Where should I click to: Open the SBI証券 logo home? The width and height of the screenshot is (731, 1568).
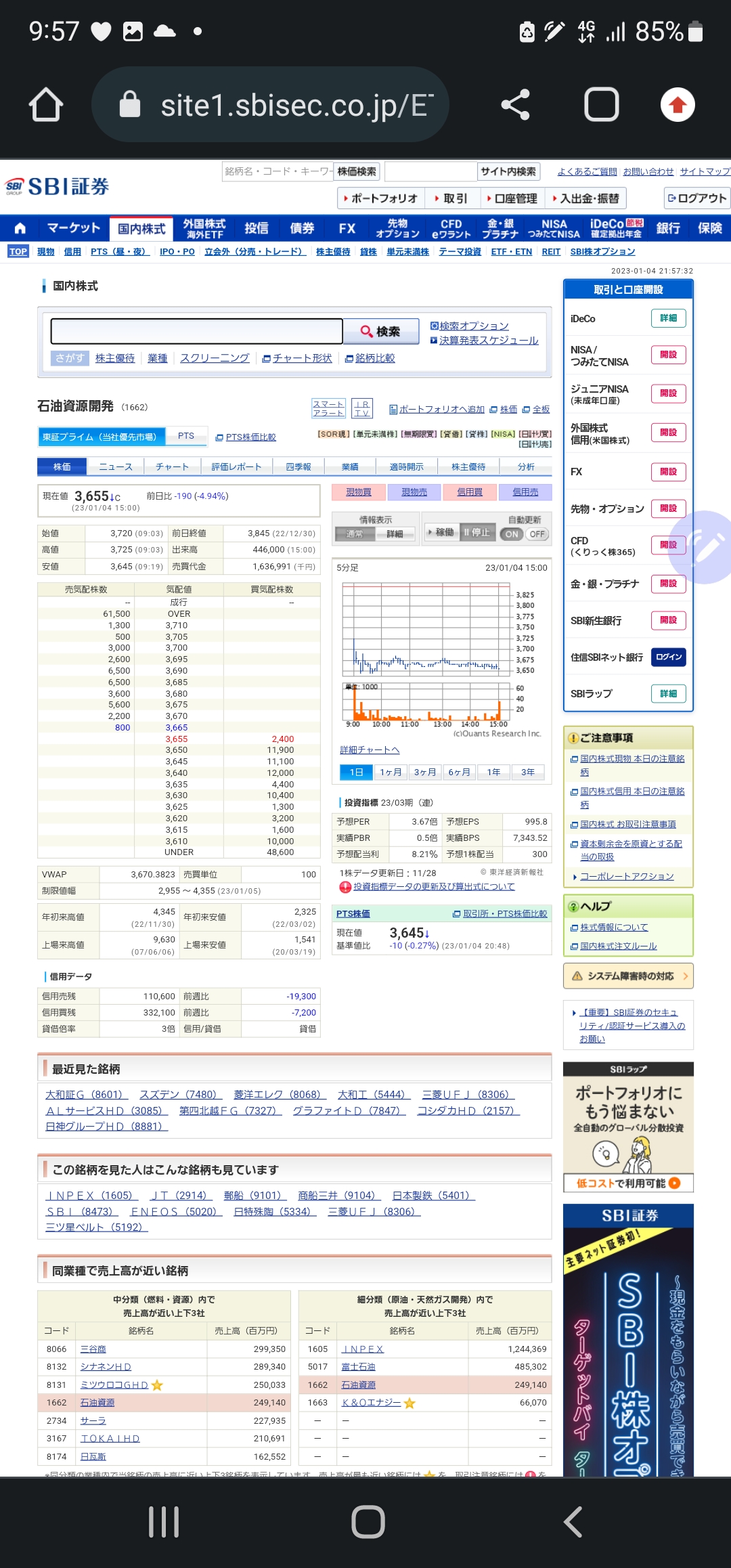[57, 186]
